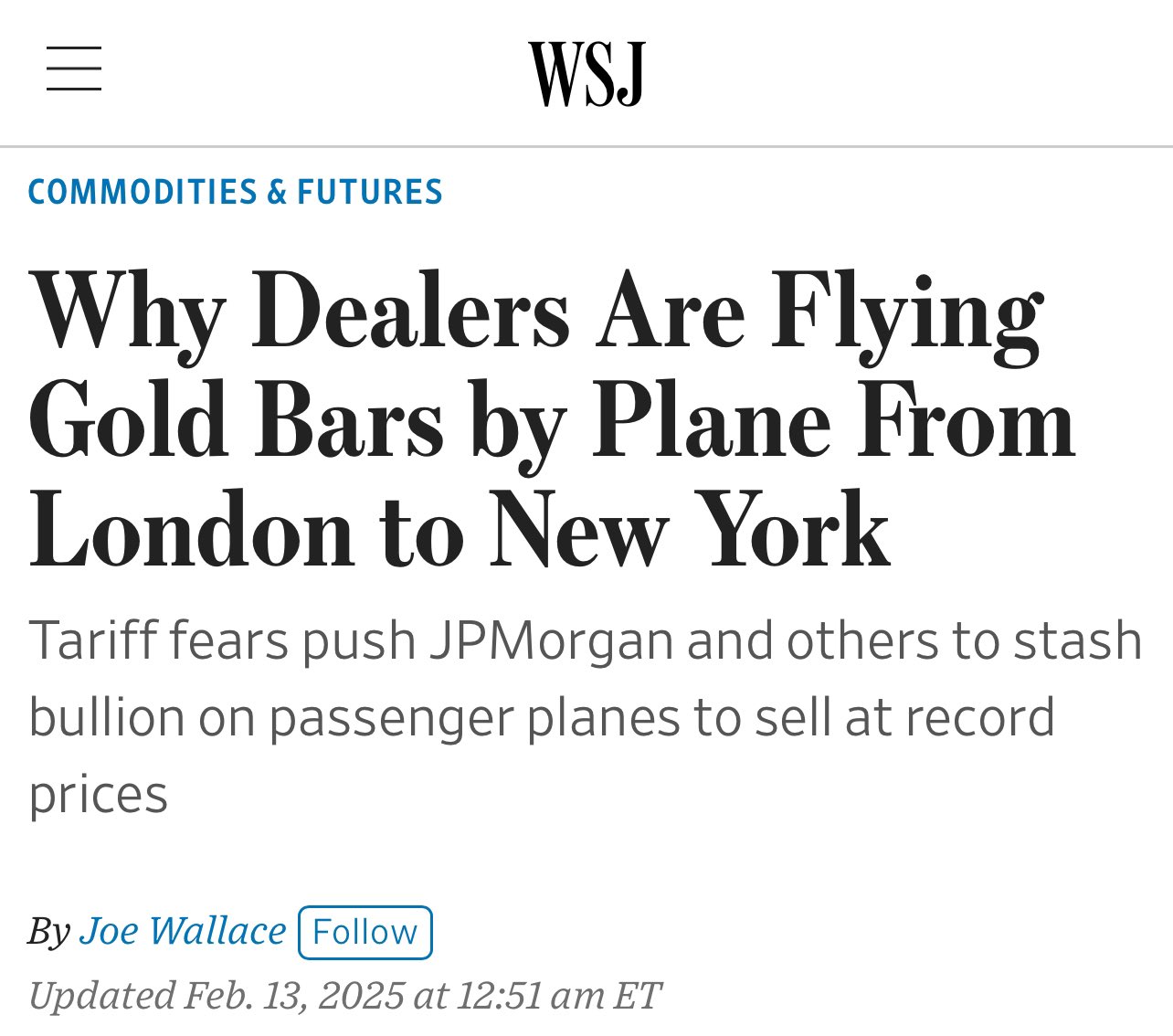Click the article subheadline about tariff fears

[x=585, y=717]
